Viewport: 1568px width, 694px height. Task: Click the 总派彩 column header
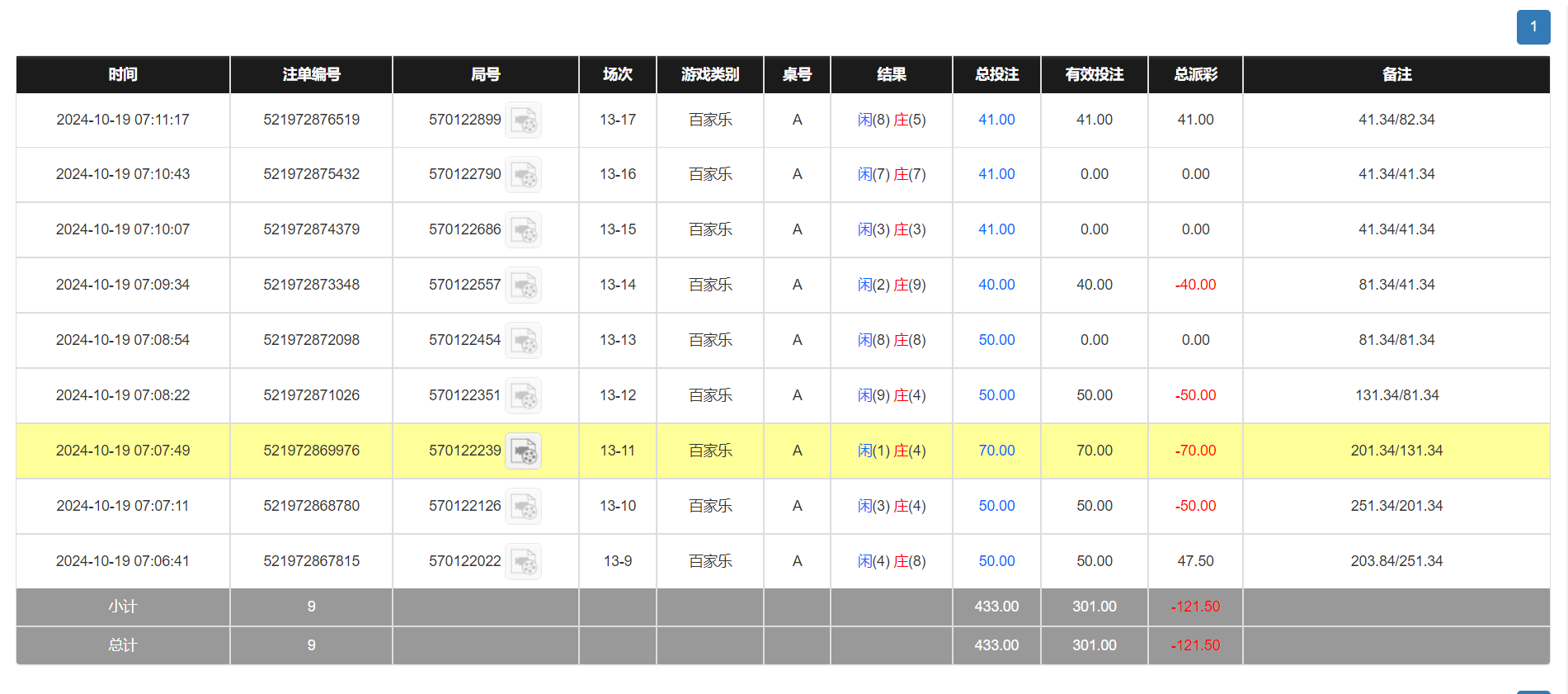coord(1195,74)
